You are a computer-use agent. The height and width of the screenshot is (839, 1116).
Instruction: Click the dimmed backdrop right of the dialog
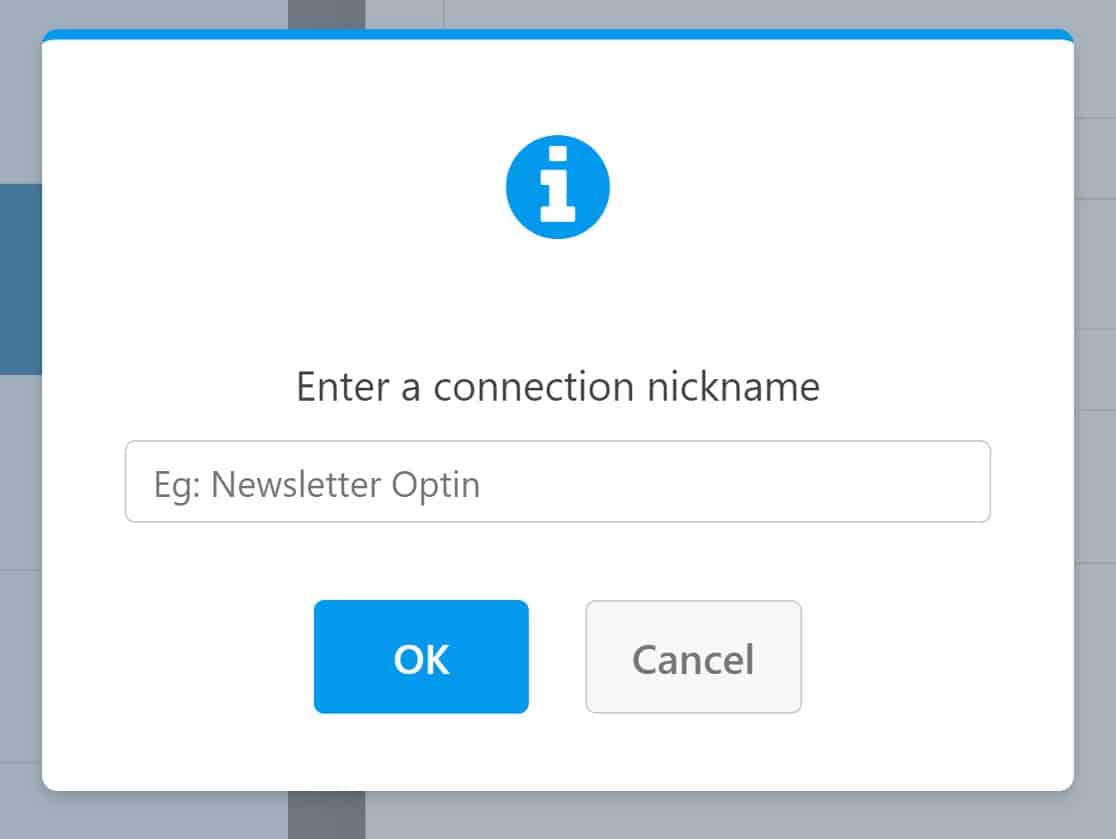pos(1095,427)
